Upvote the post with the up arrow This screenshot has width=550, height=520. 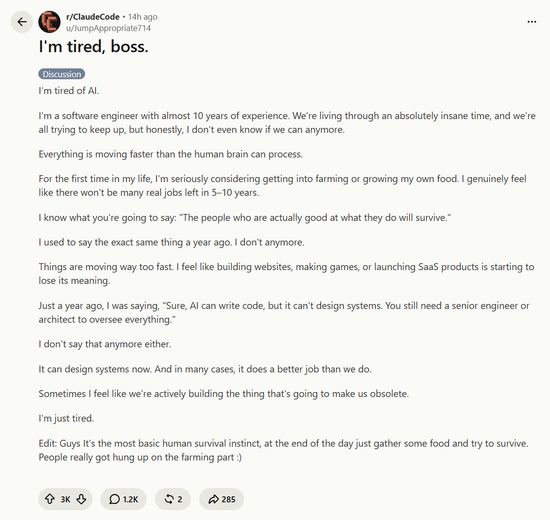[x=50, y=499]
